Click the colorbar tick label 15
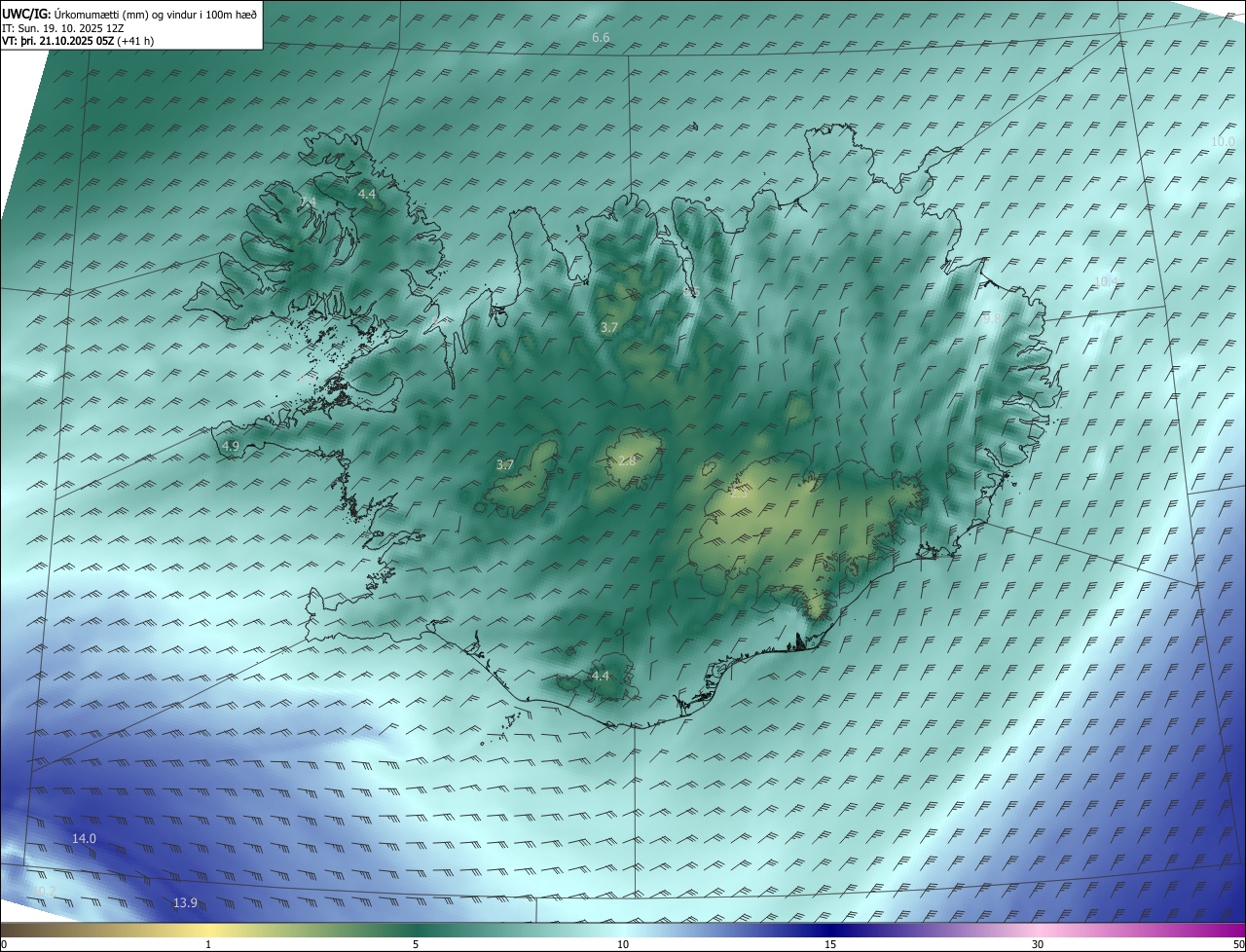Viewport: 1246px width, 952px height. 830,944
